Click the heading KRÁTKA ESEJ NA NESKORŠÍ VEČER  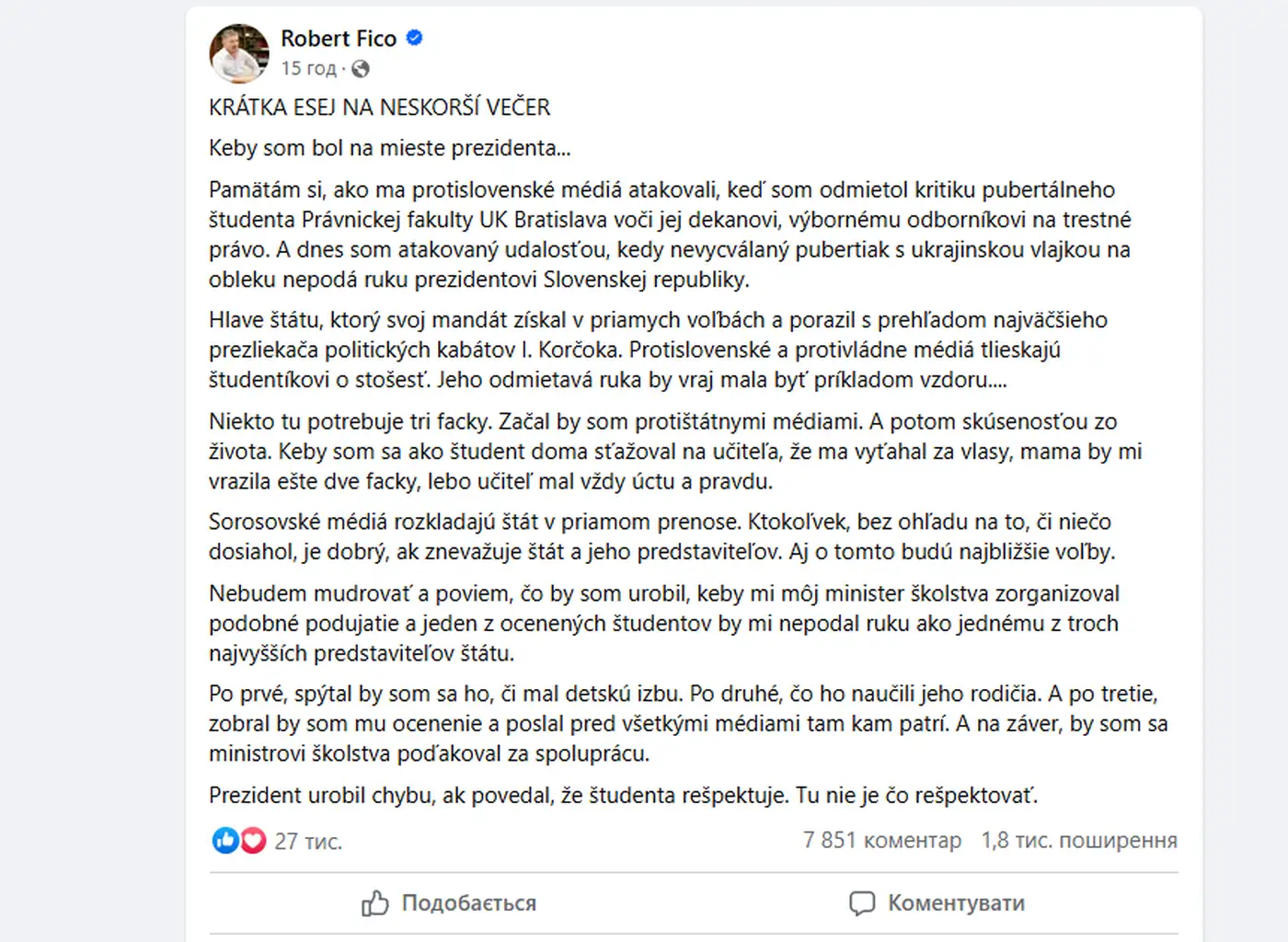pos(379,107)
